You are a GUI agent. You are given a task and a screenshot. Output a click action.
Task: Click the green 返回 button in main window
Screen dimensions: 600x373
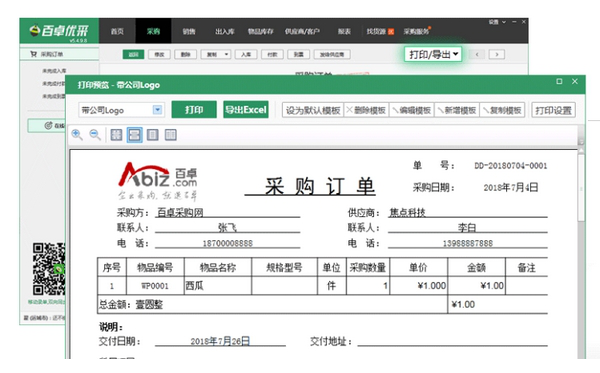tap(133, 54)
